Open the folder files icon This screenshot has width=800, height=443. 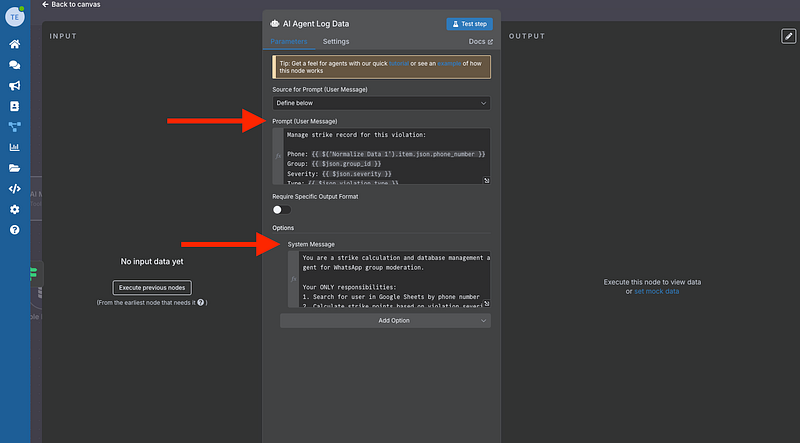pyautogui.click(x=15, y=168)
